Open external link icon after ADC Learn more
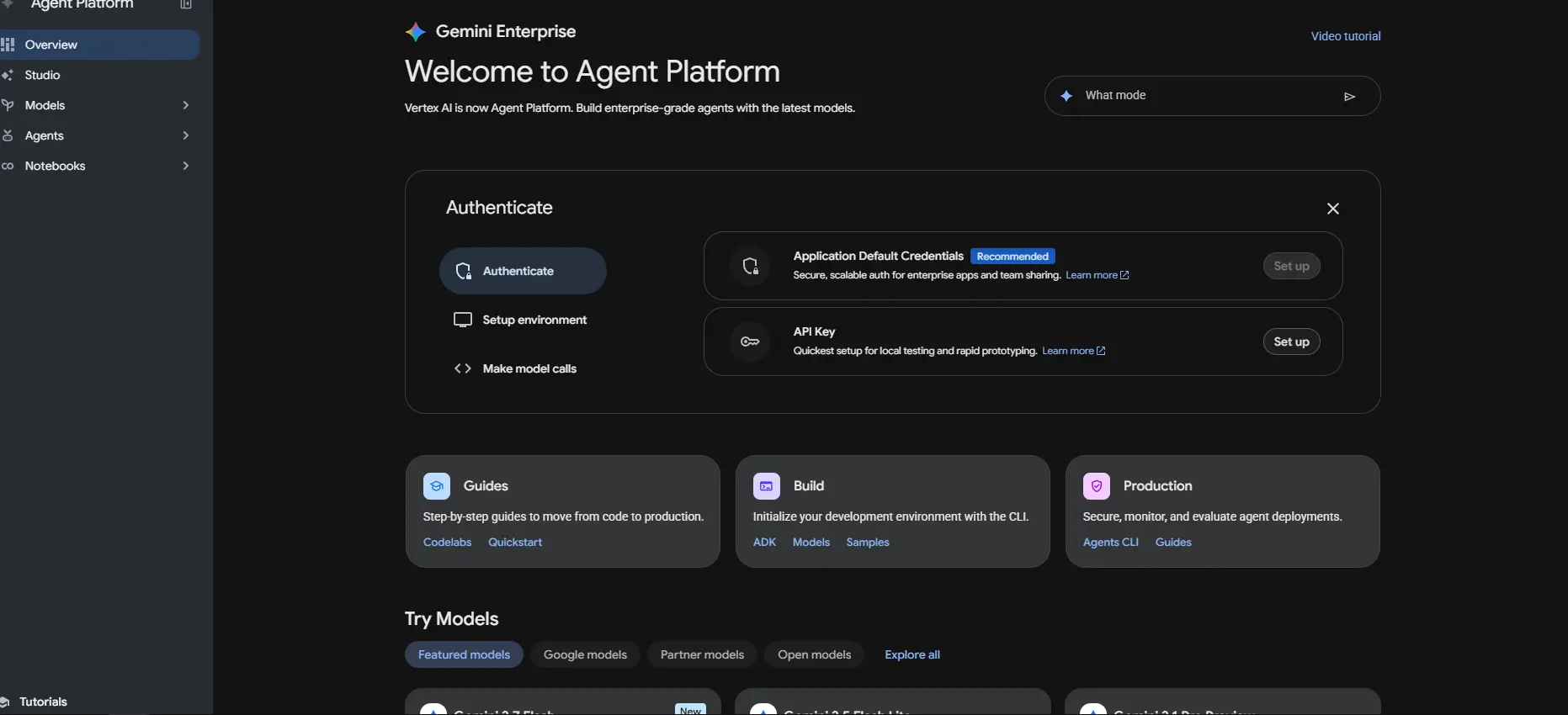 click(1124, 275)
